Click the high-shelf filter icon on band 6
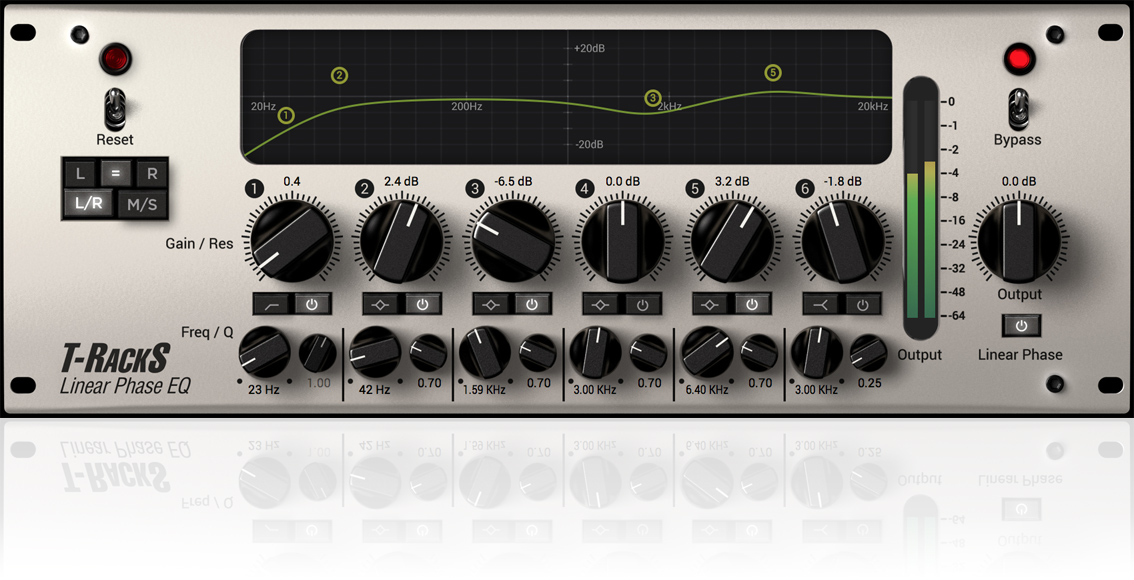This screenshot has height=580, width=1134. click(x=822, y=303)
